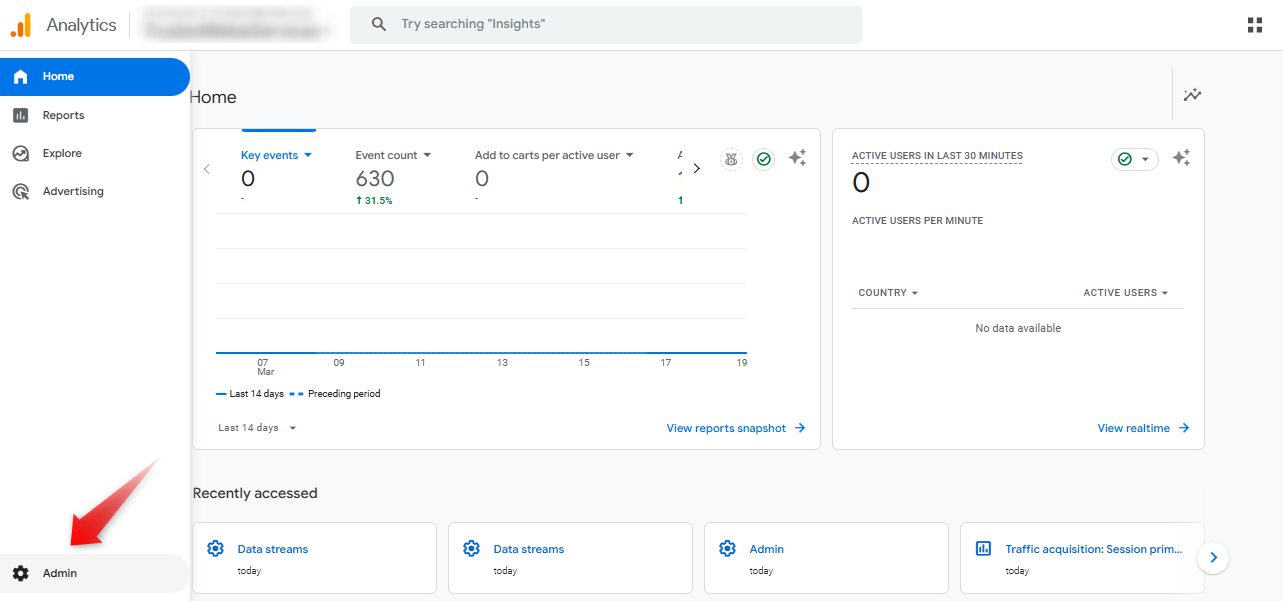Open the Admin settings
1283x601 pixels.
point(94,573)
